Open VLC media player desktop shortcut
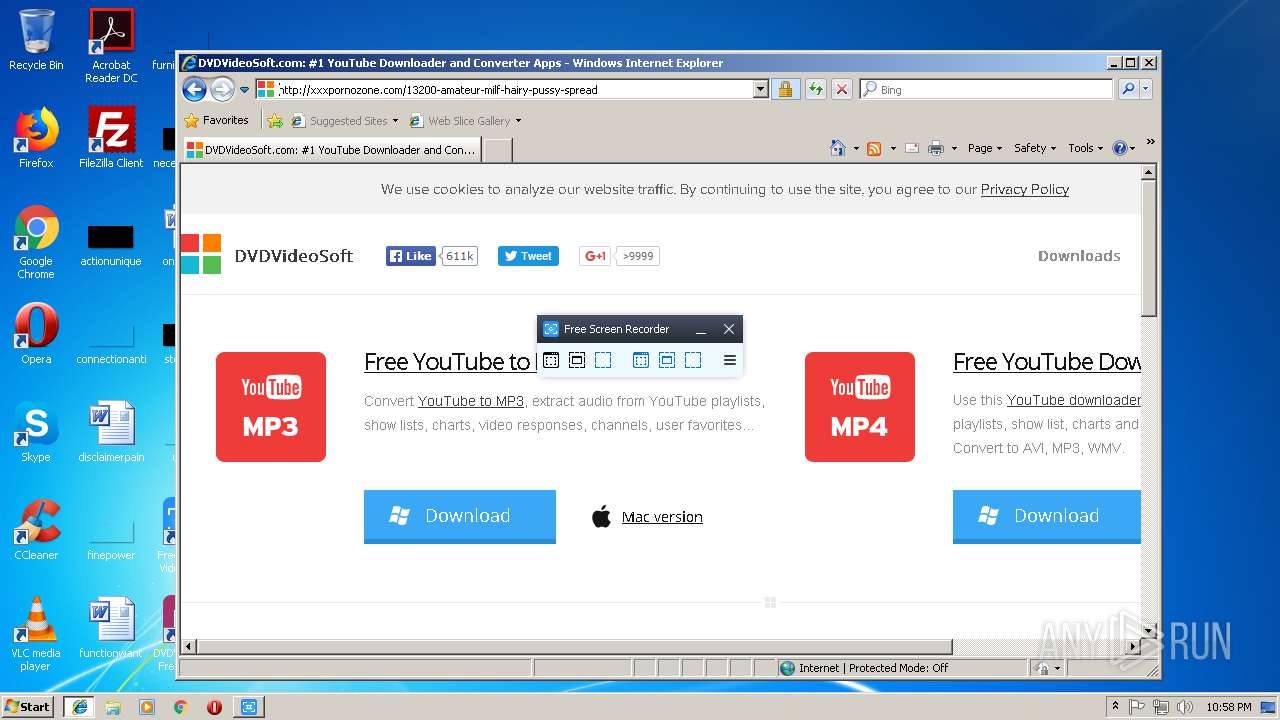The image size is (1280, 720). [36, 634]
